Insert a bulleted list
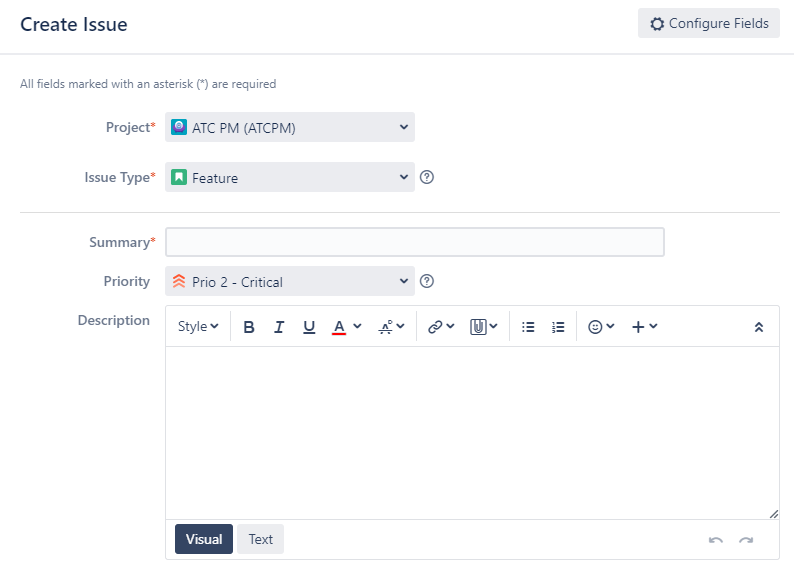The image size is (794, 565). pos(528,327)
